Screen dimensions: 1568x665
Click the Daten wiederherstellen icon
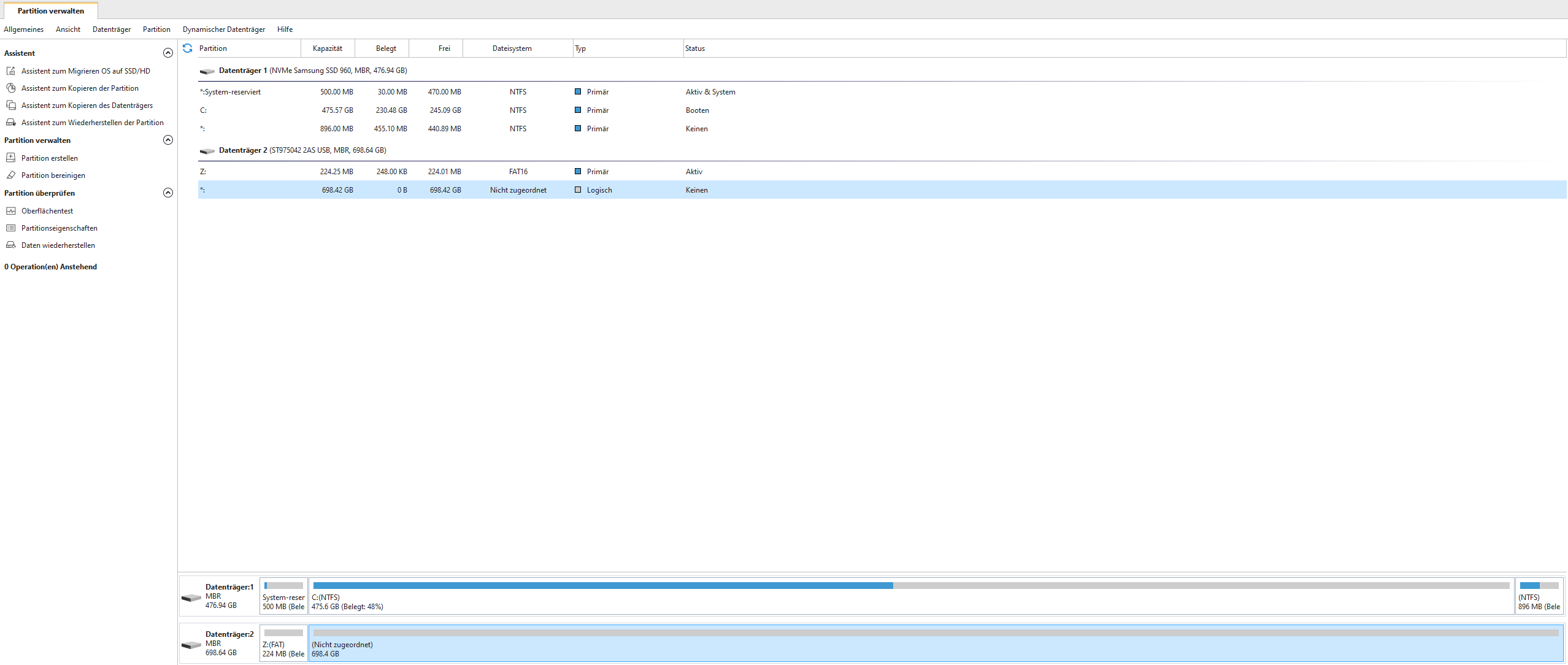[x=11, y=245]
